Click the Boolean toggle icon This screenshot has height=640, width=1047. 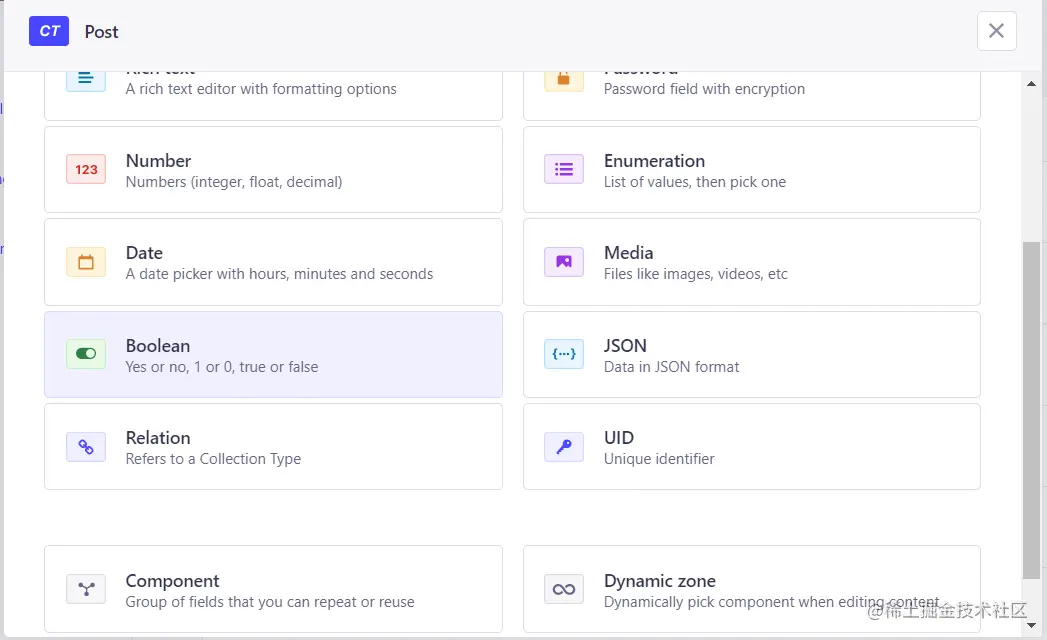[x=86, y=354]
